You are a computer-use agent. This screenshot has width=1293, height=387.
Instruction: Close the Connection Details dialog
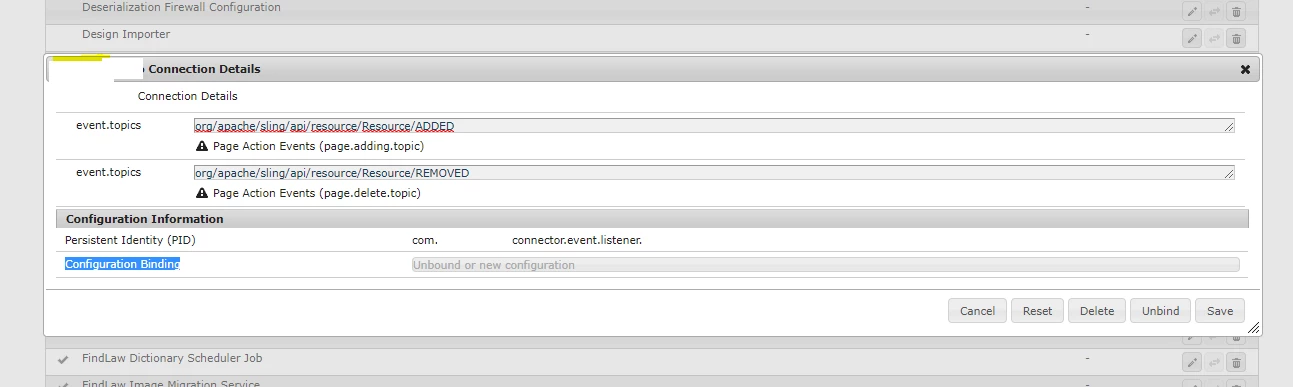tap(1245, 69)
